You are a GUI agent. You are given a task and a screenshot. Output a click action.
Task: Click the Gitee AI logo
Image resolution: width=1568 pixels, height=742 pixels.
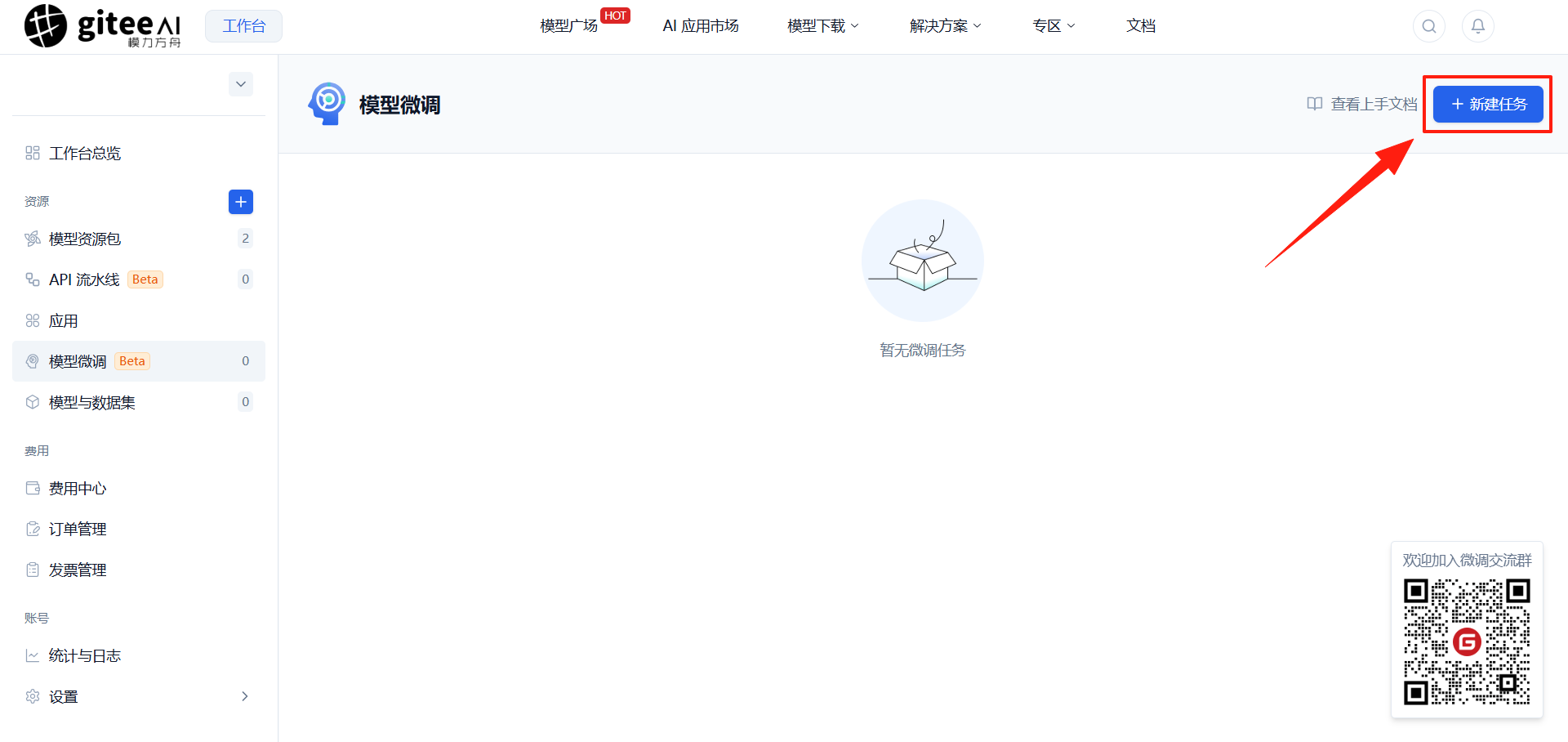tap(103, 26)
